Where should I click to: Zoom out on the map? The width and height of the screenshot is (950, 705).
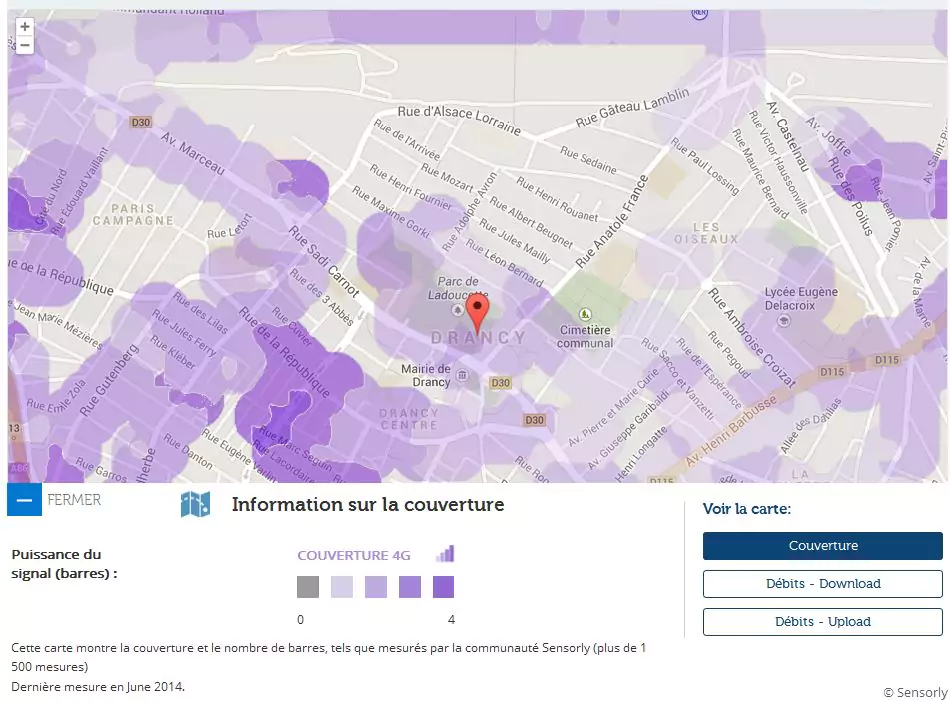pos(24,45)
